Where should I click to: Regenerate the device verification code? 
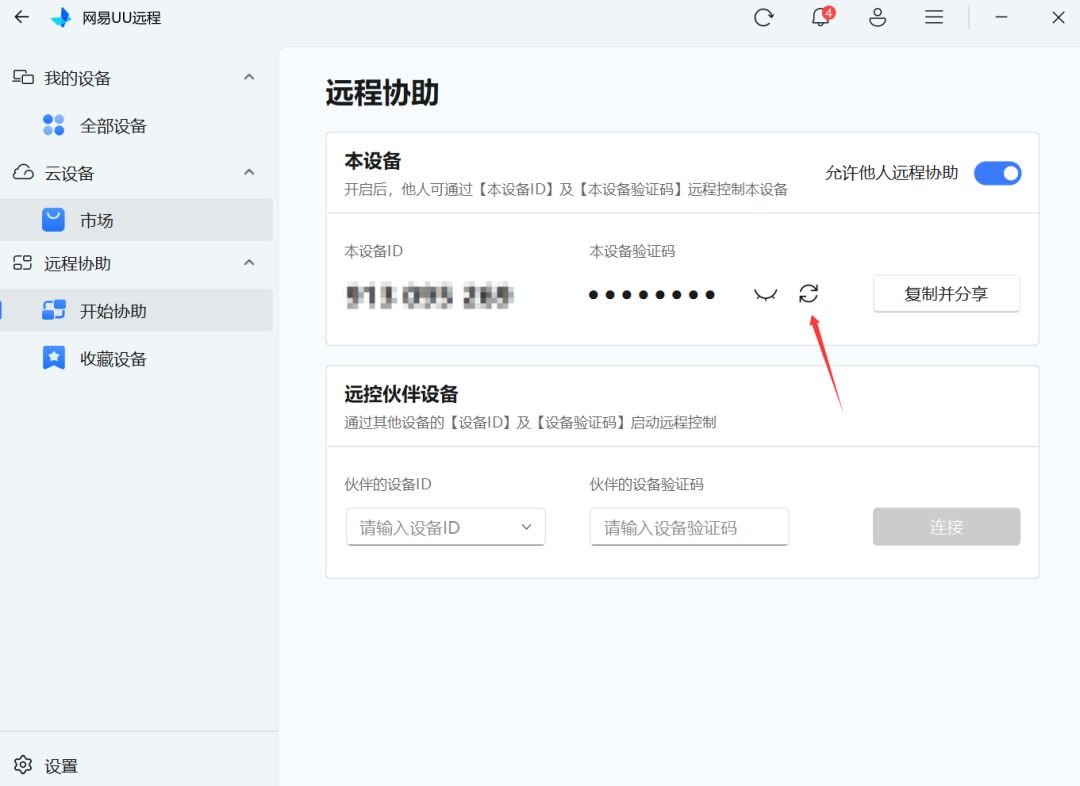point(809,293)
